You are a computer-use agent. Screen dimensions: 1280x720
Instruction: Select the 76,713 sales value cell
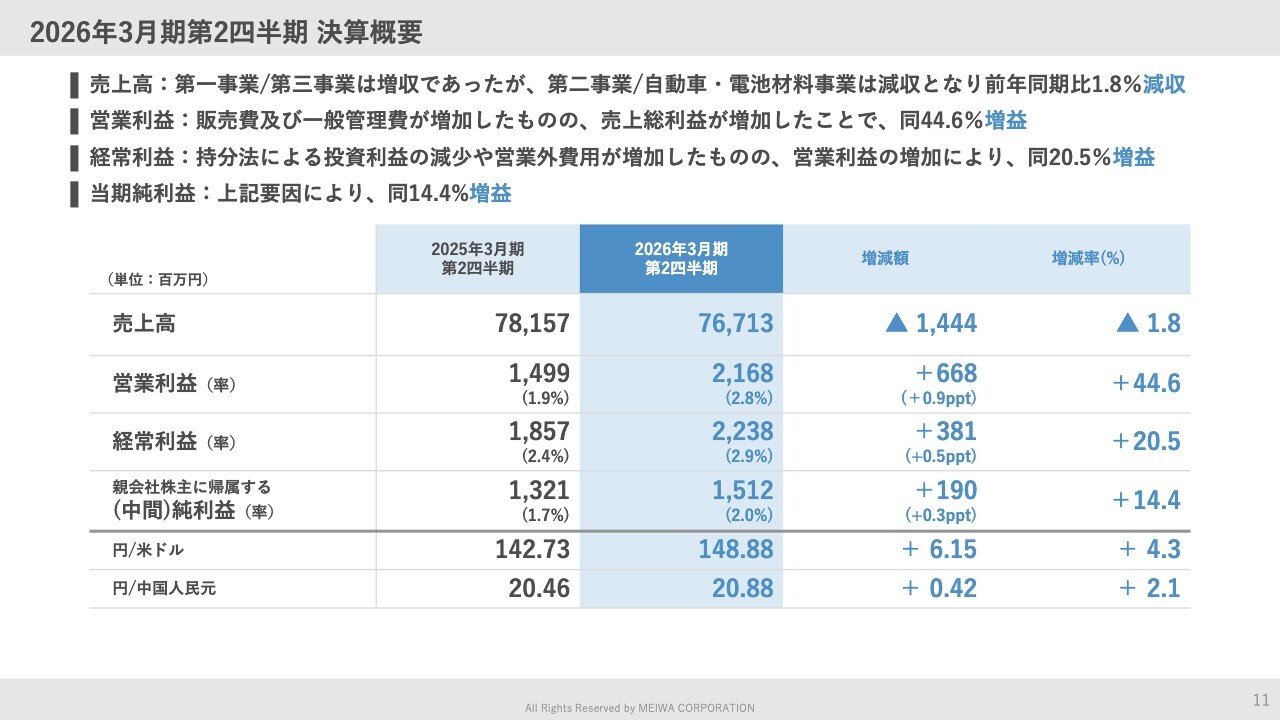coord(735,324)
